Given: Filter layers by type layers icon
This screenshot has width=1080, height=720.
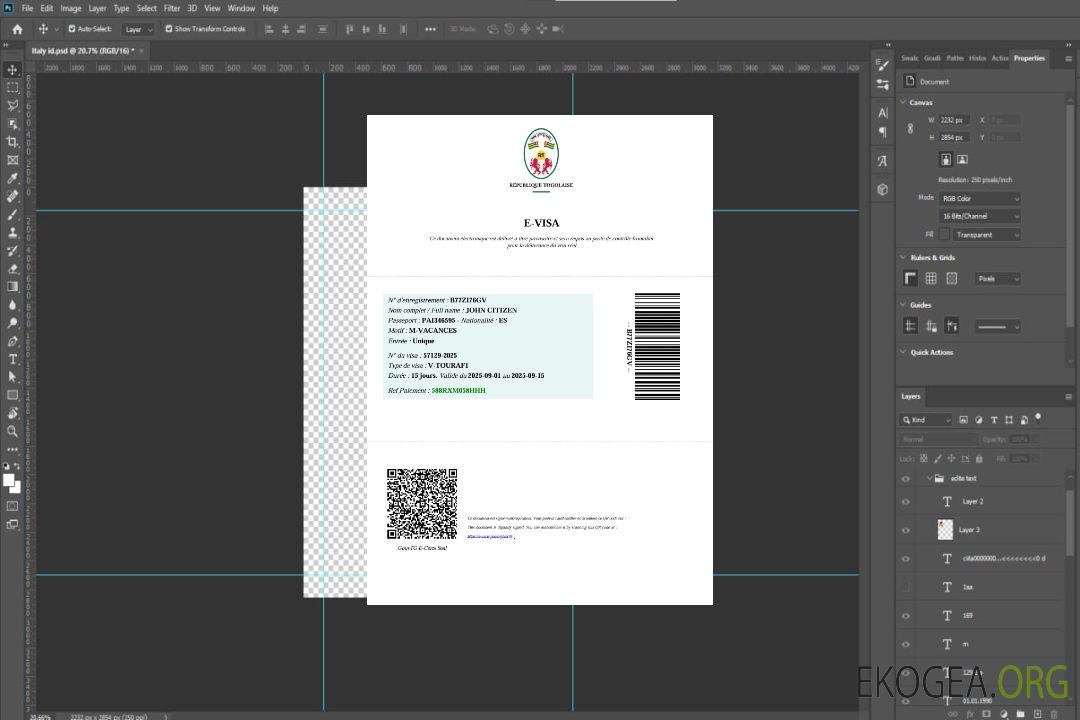Looking at the screenshot, I should 994,420.
